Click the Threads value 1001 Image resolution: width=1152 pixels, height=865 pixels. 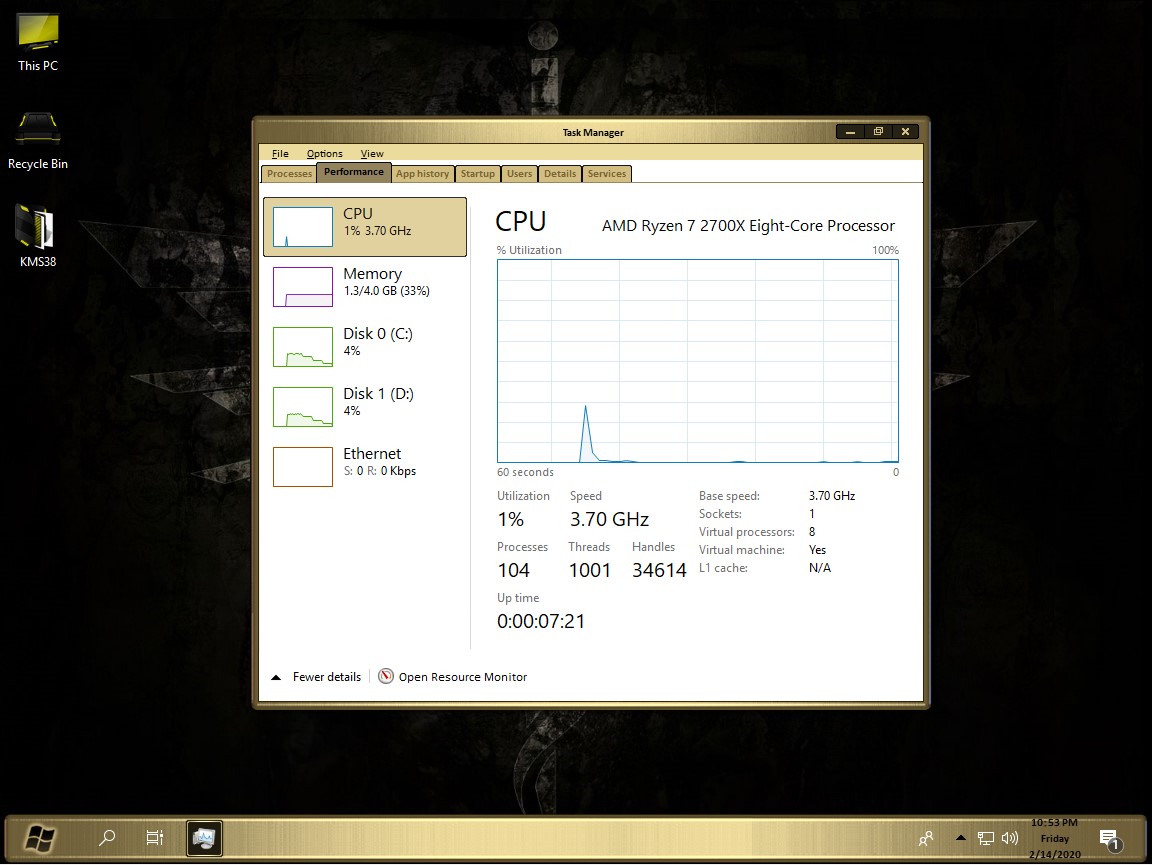(590, 570)
